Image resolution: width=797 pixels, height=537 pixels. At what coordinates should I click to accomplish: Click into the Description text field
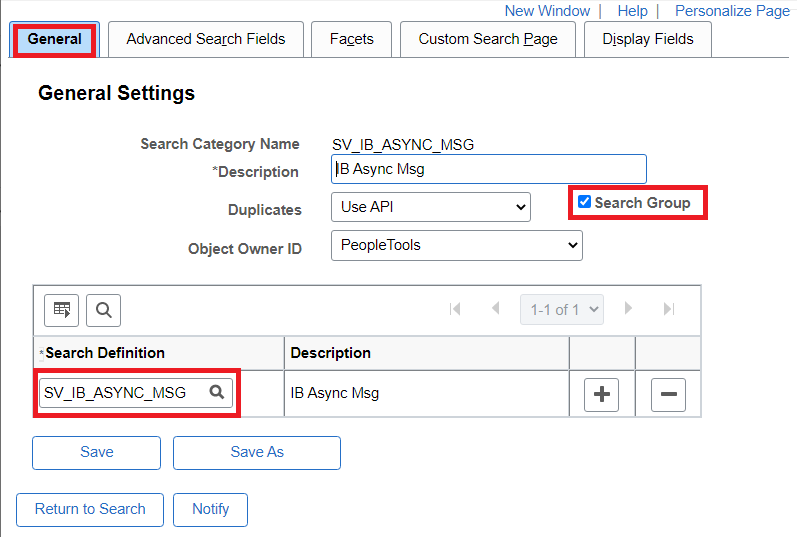pyautogui.click(x=488, y=169)
